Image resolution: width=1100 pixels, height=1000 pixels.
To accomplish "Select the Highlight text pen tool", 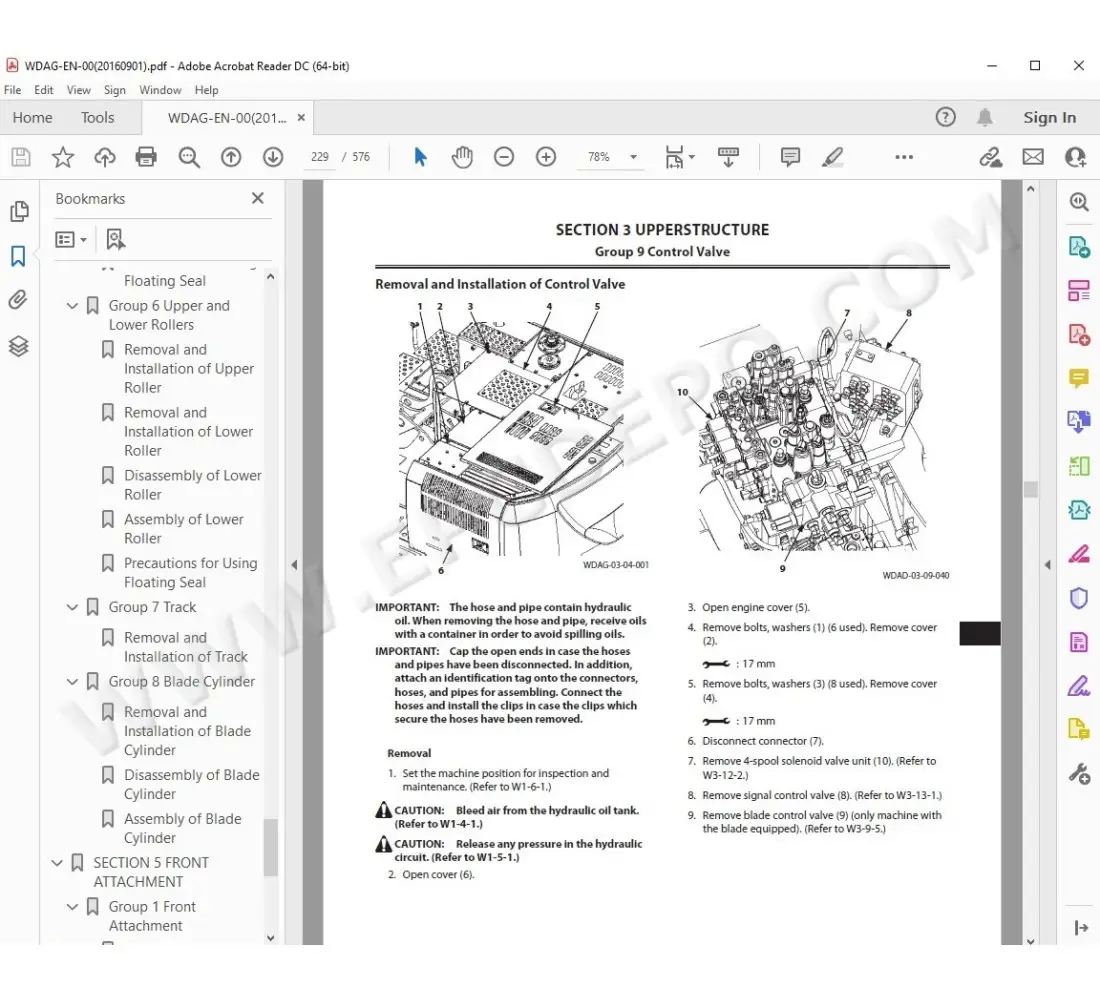I will (832, 157).
